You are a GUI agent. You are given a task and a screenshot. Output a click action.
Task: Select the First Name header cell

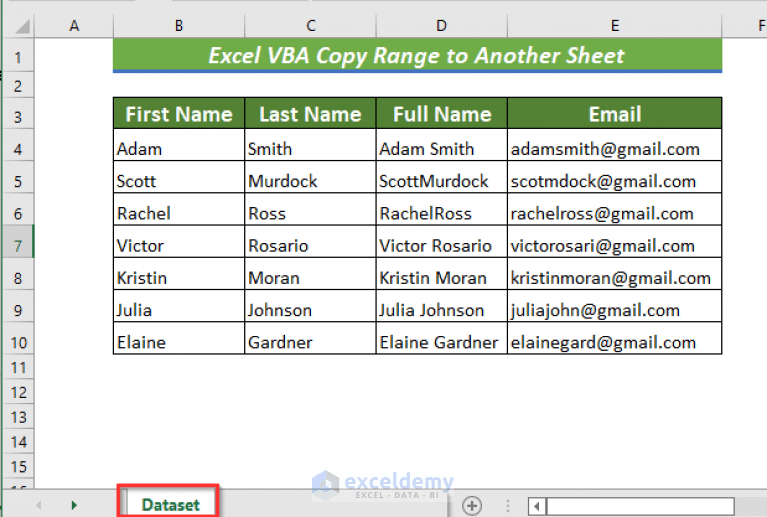click(179, 113)
